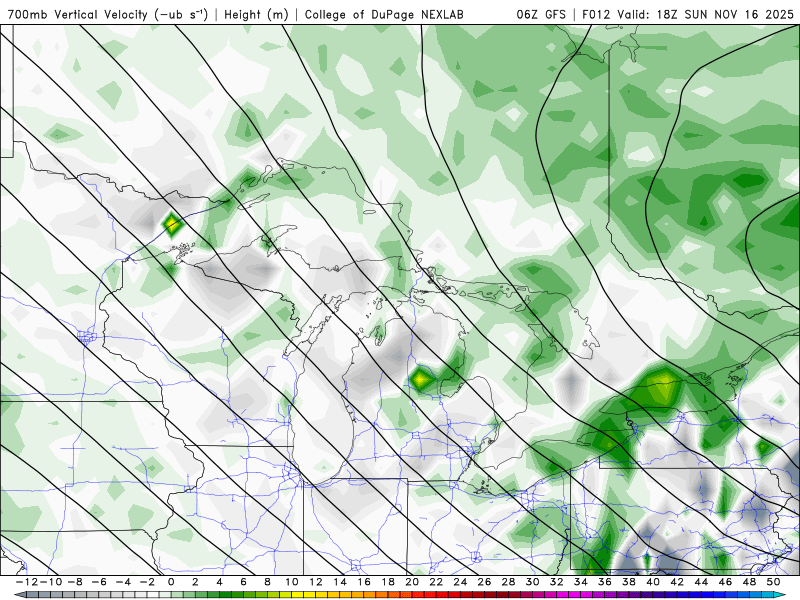Viewport: 800px width, 600px height.
Task: Click the "College of DuPage NEXLAB" text
Action: pyautogui.click(x=384, y=14)
